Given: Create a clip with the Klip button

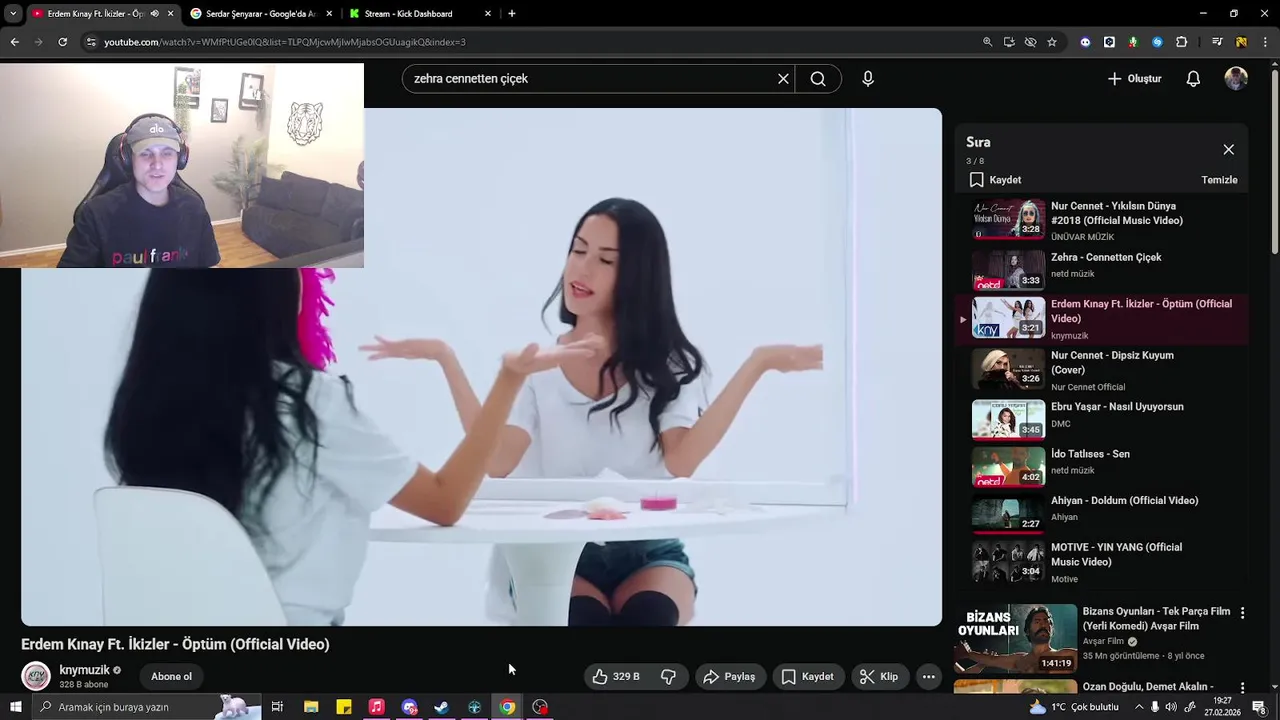Looking at the screenshot, I should point(879,677).
